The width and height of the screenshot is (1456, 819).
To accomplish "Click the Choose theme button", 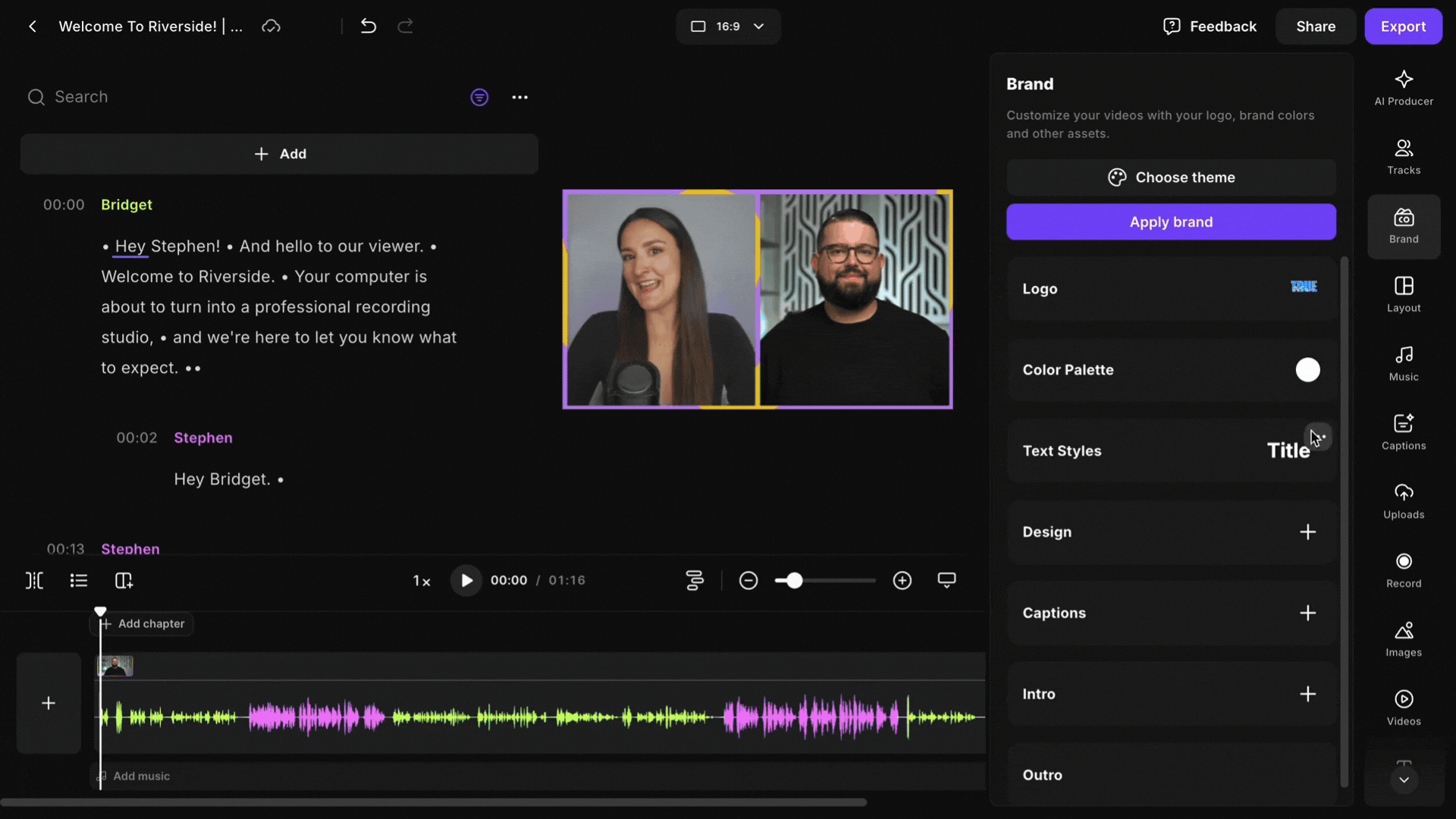I will [x=1171, y=177].
